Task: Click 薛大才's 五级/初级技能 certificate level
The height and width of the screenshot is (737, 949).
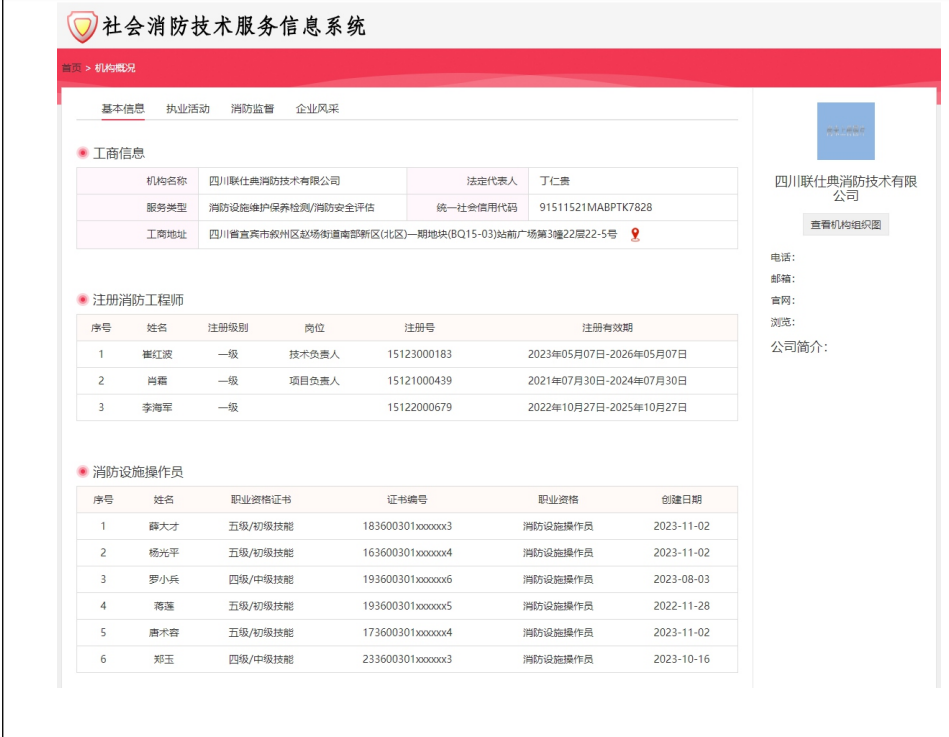Action: tap(261, 526)
